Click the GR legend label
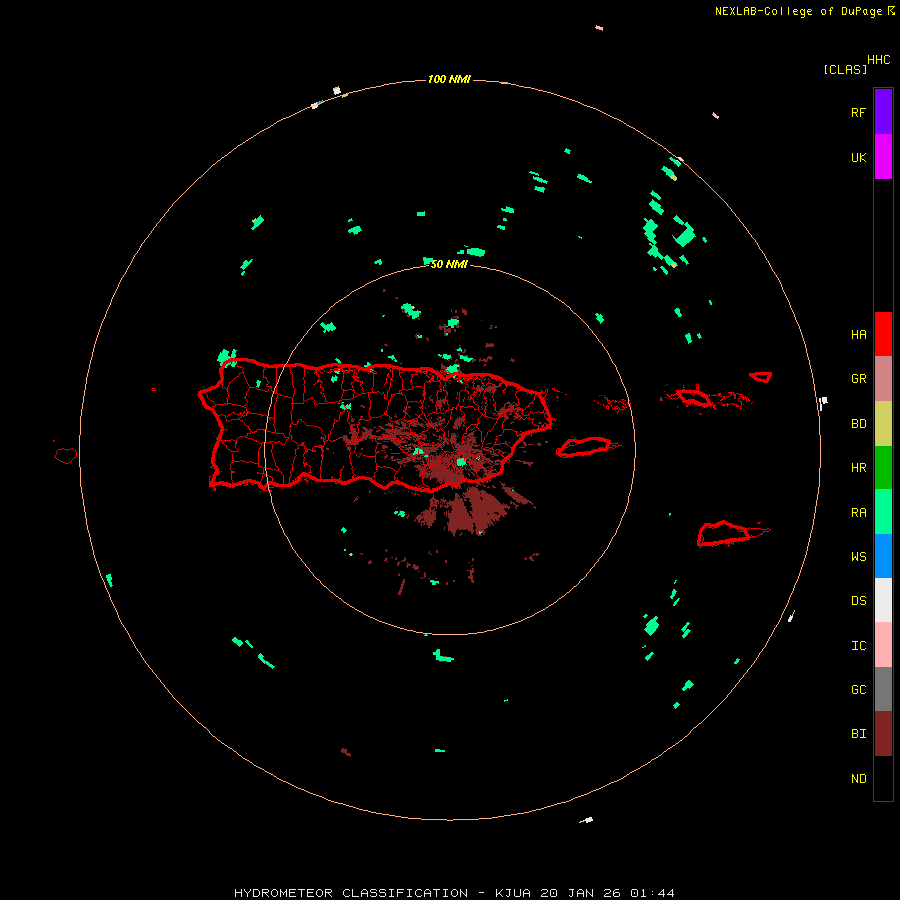The height and width of the screenshot is (900, 900). [858, 379]
